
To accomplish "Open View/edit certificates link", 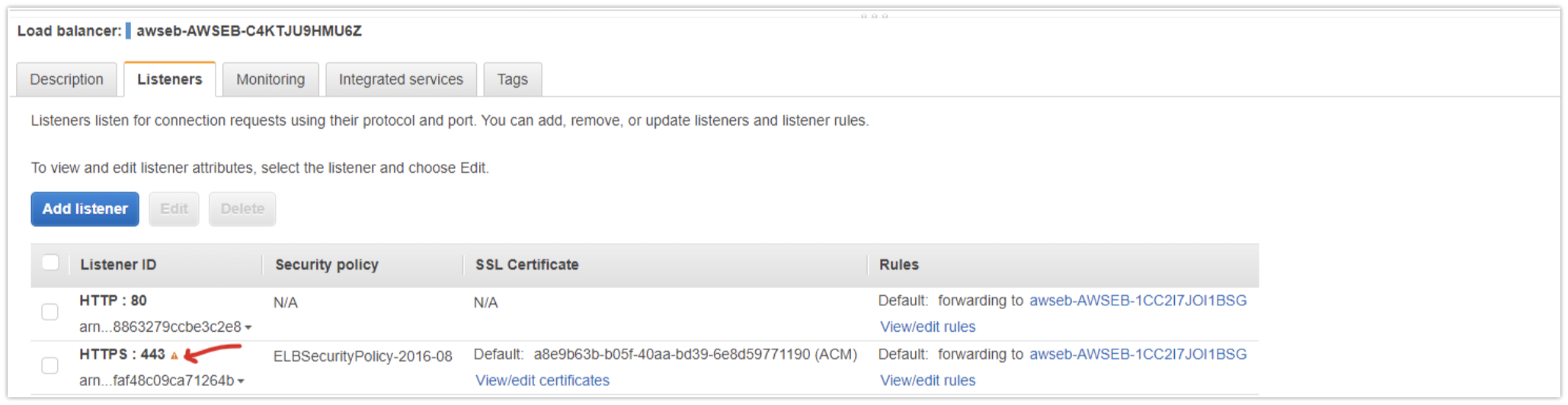I will [x=542, y=381].
